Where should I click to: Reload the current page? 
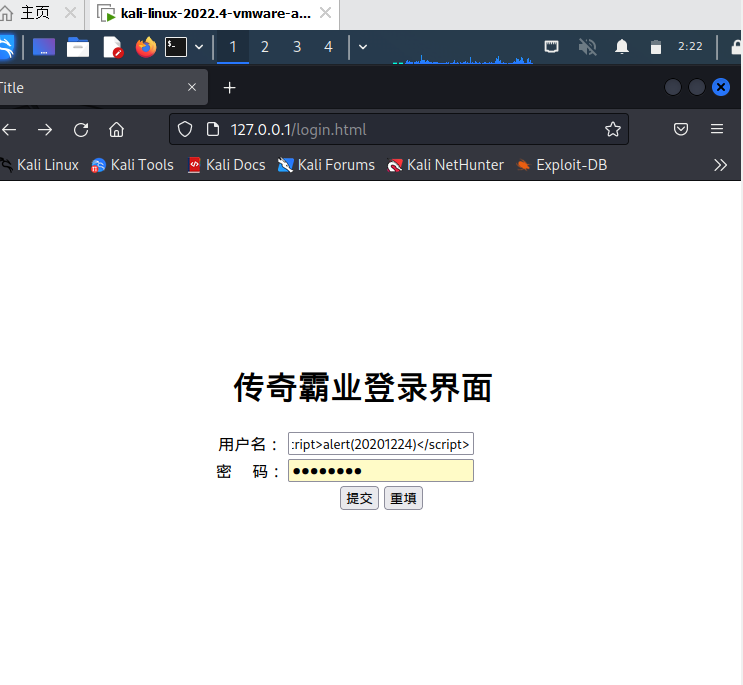click(81, 129)
